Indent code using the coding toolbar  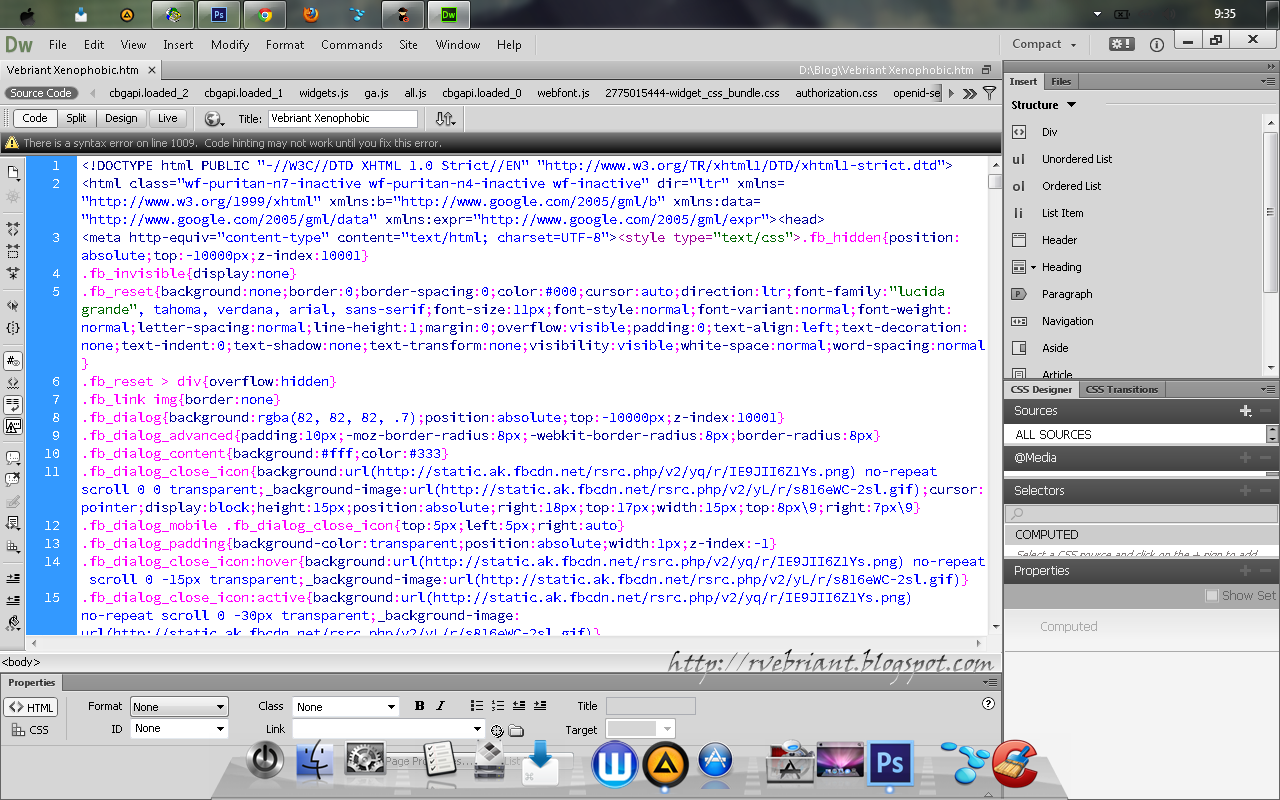point(13,578)
